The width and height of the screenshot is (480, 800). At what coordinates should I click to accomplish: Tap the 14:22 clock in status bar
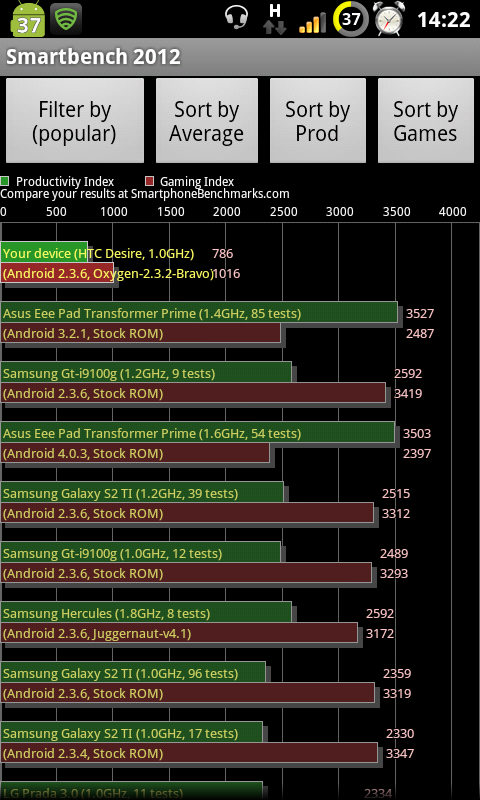[x=444, y=20]
